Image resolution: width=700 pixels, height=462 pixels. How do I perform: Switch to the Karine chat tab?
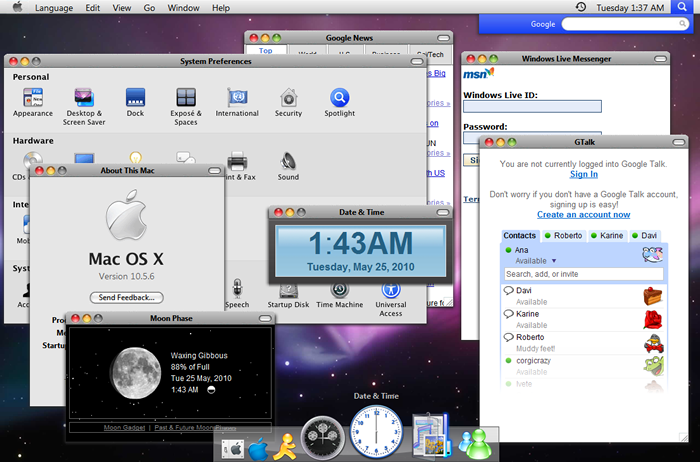(607, 236)
